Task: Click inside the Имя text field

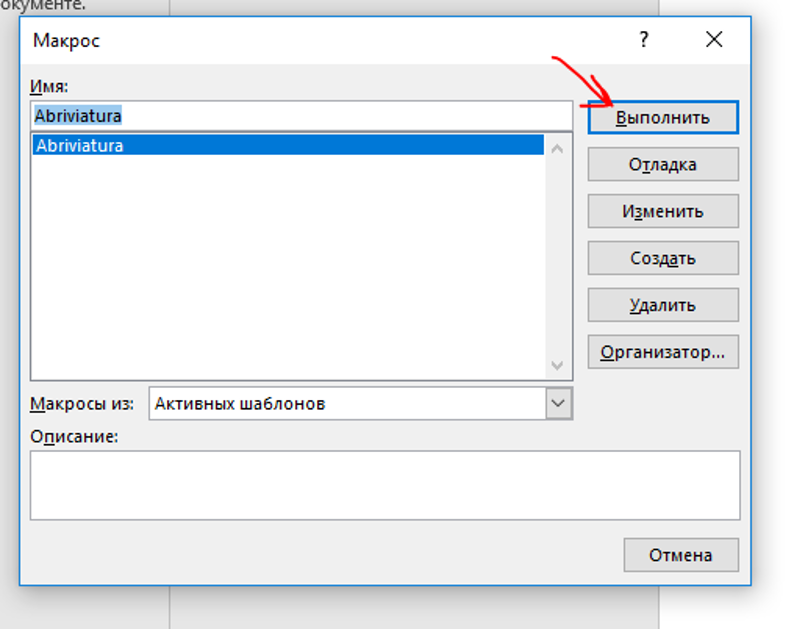Action: tap(301, 116)
